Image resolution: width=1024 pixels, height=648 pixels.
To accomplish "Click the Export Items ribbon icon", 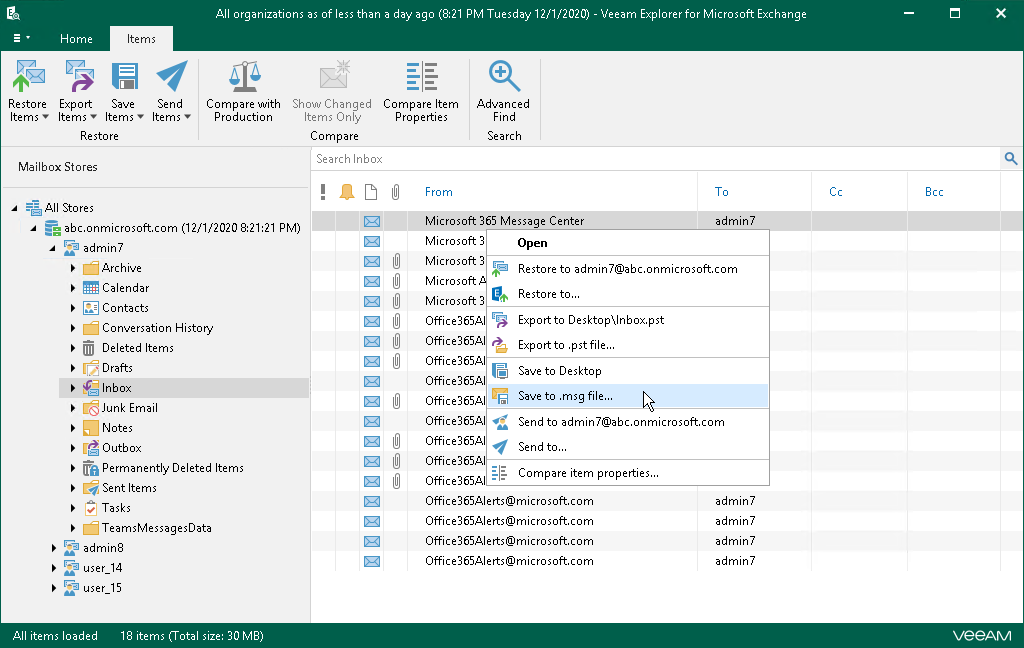I will coord(76,78).
